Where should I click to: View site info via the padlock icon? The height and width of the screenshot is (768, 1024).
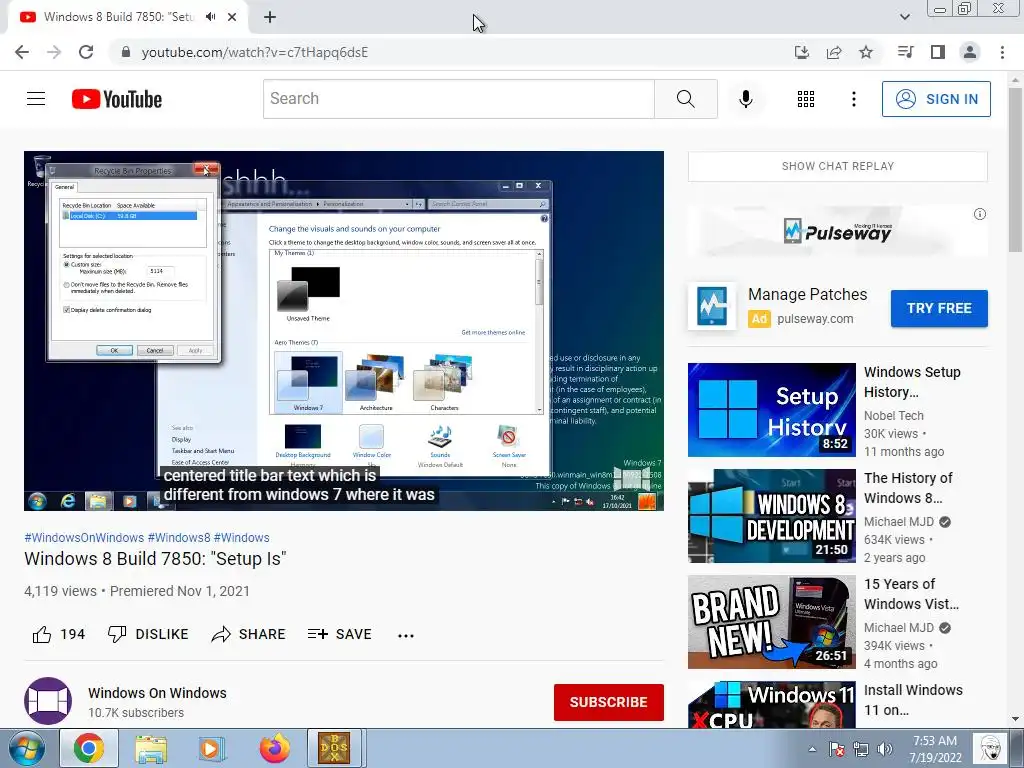[126, 52]
